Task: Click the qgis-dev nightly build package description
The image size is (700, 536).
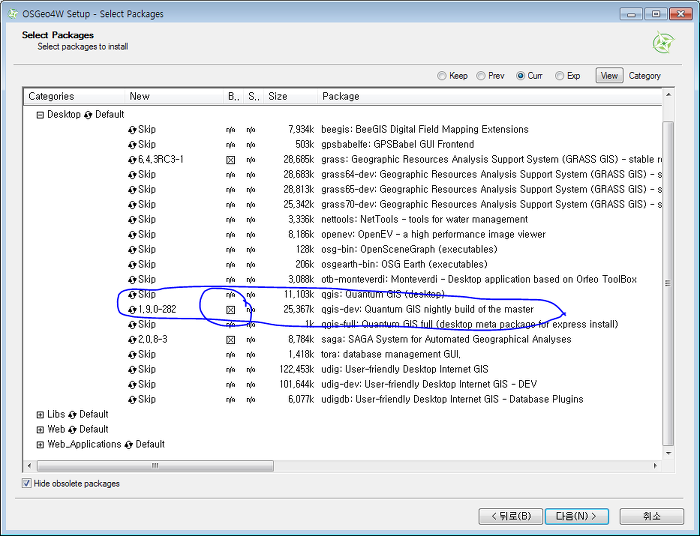Action: (427, 309)
